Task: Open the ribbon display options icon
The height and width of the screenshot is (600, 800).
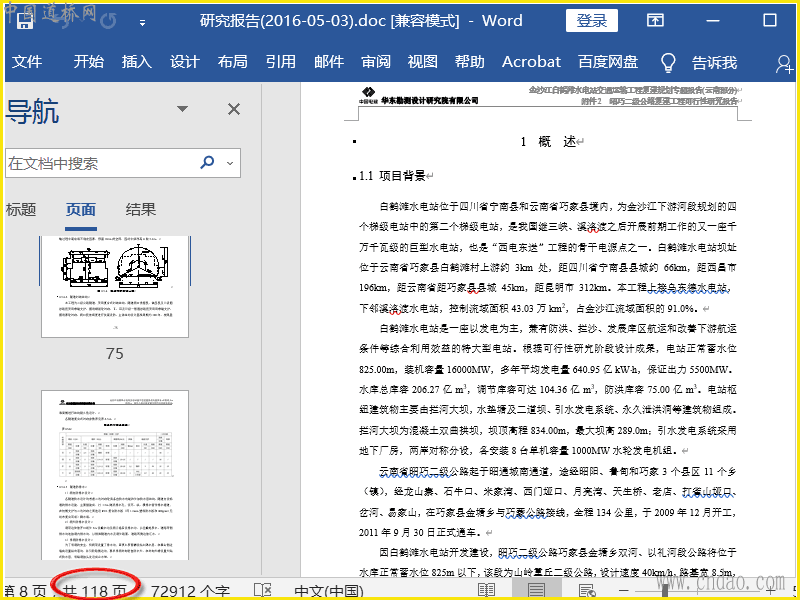Action: pyautogui.click(x=655, y=20)
